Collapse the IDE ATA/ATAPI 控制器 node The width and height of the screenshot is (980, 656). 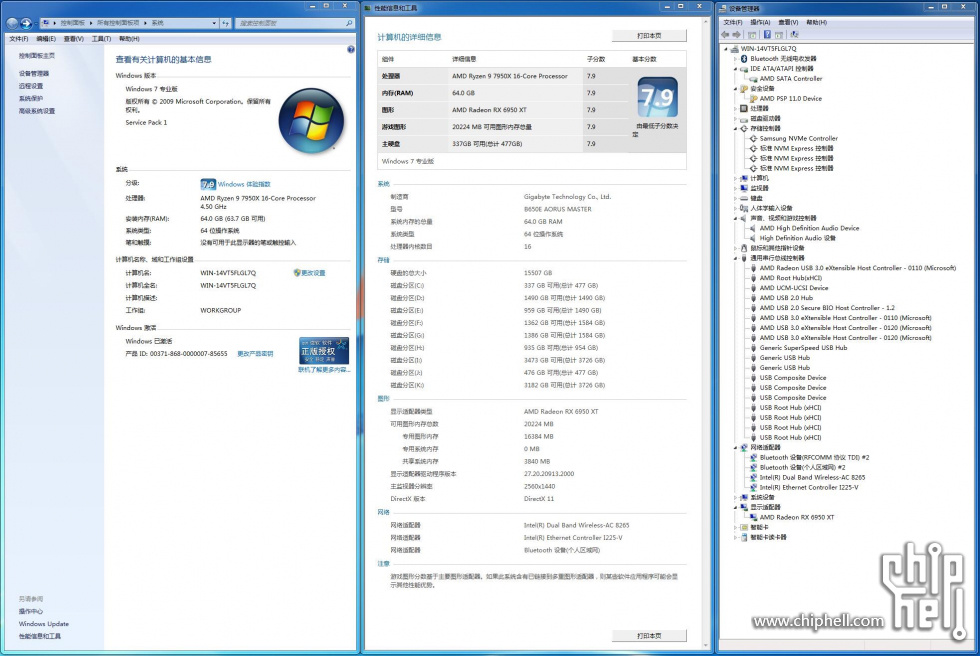[x=736, y=69]
